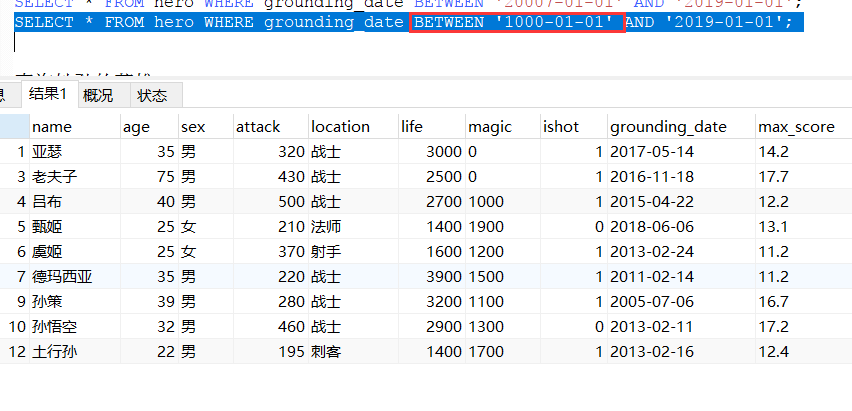Click age cell 75
Image resolution: width=852 pixels, height=411 pixels.
(x=149, y=177)
